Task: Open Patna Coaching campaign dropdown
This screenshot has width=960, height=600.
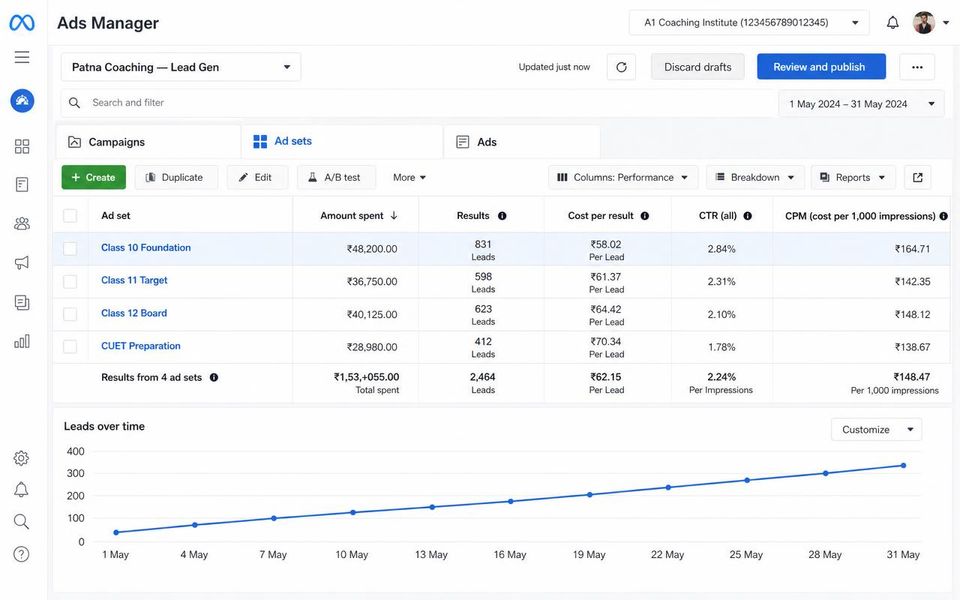Action: (181, 67)
